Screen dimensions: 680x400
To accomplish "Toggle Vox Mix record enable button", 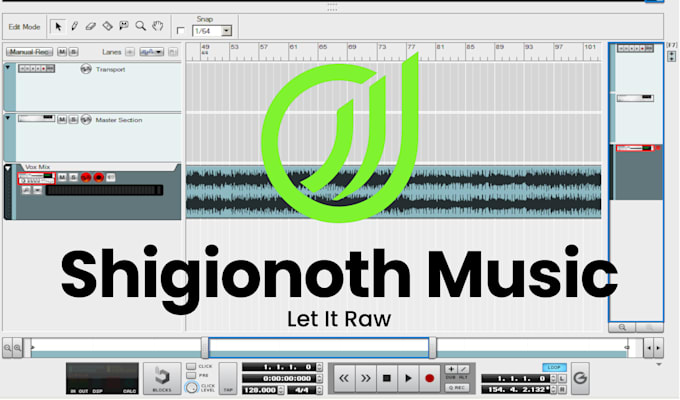I will pyautogui.click(x=98, y=177).
